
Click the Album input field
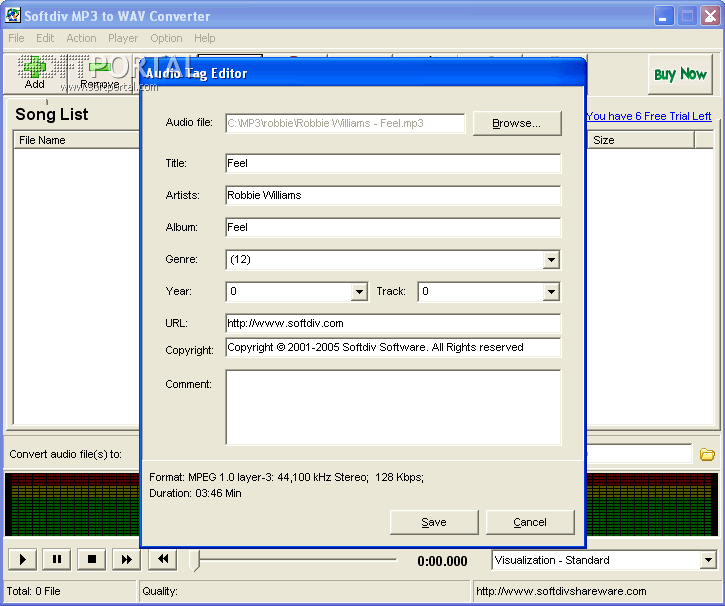393,227
